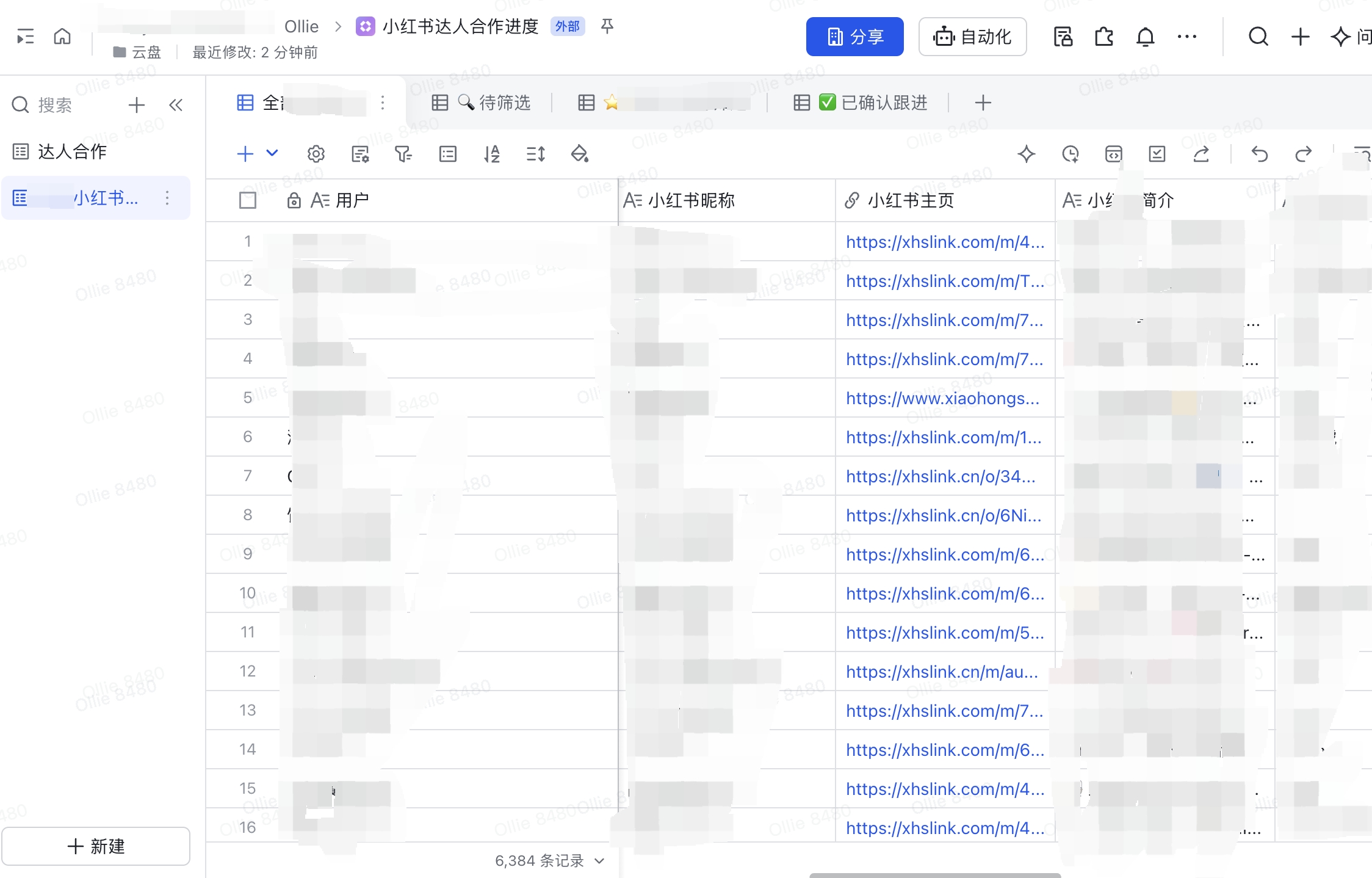Open row 5 xiaohongshu.com link

click(x=942, y=398)
